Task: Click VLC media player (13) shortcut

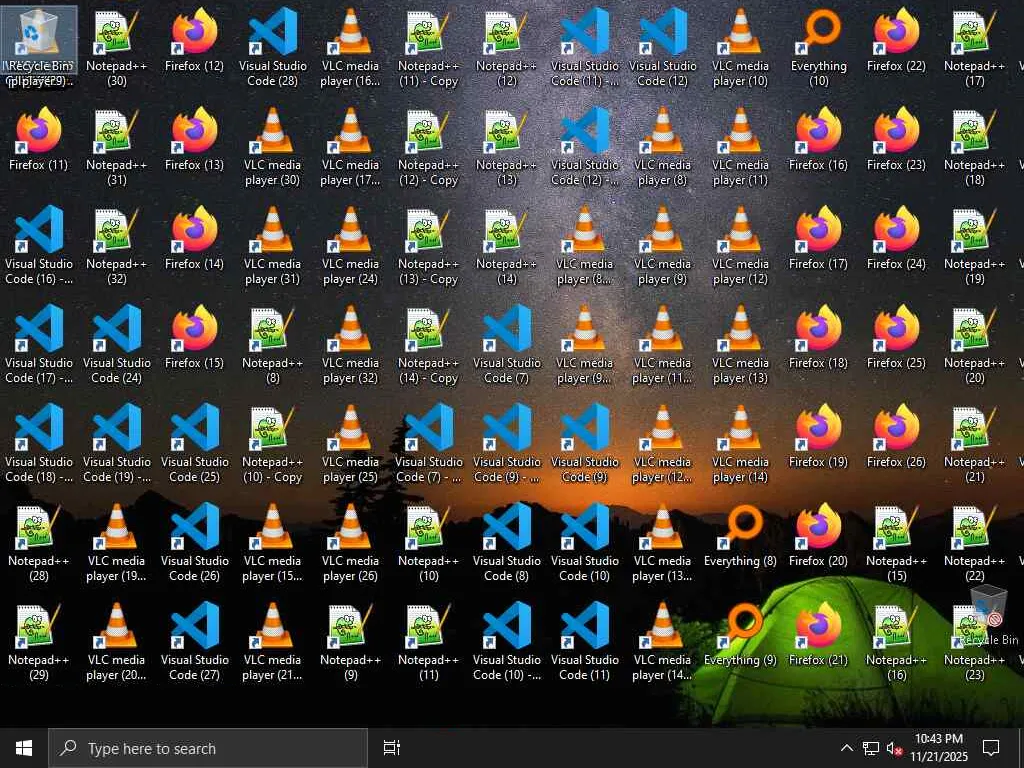Action: tap(740, 345)
